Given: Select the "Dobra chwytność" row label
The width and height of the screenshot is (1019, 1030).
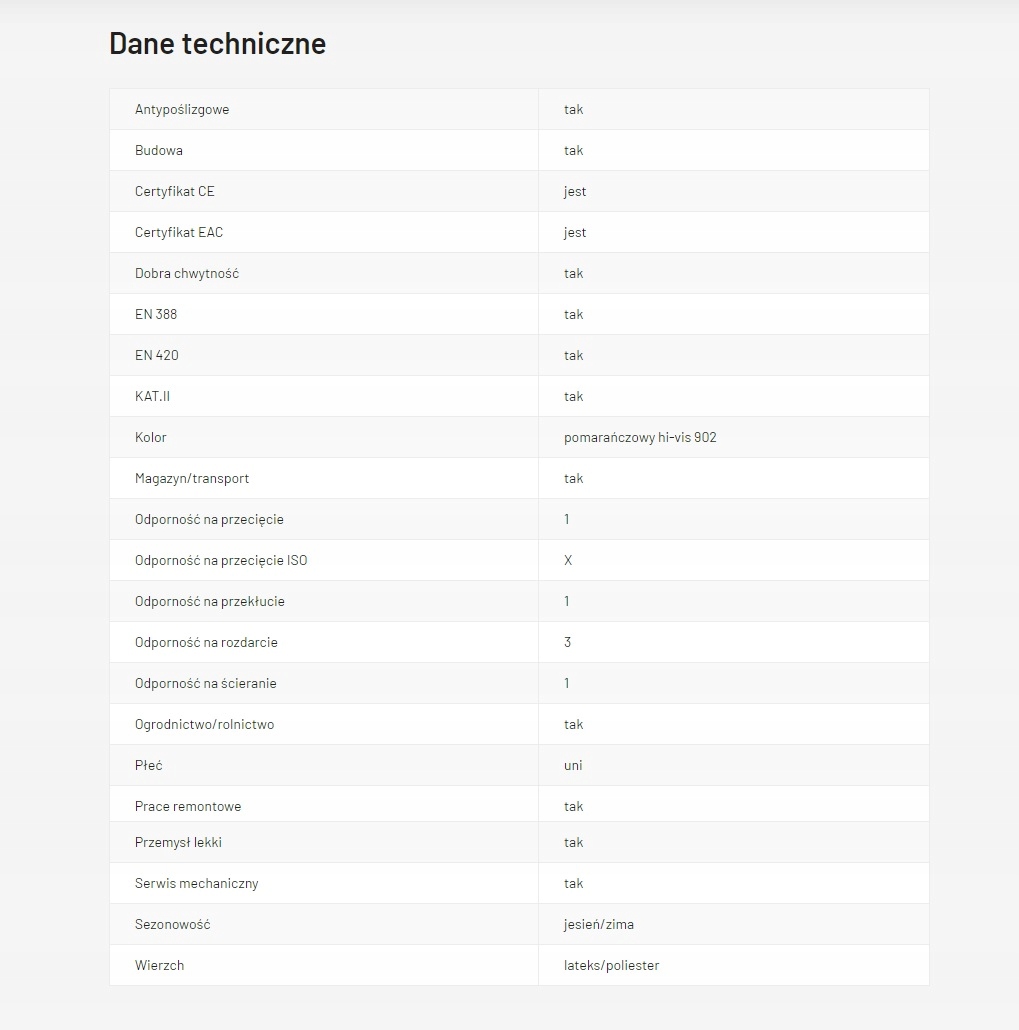Looking at the screenshot, I should (187, 273).
